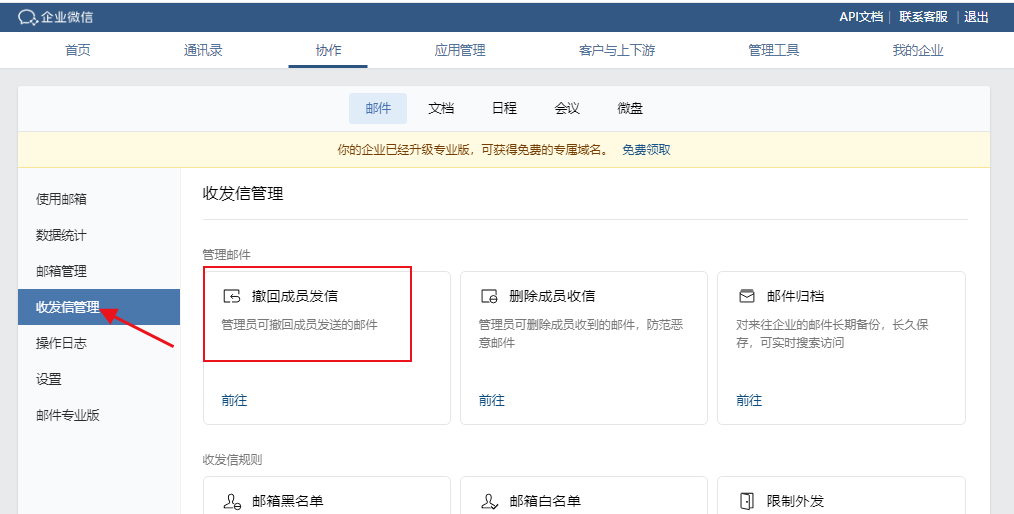Click the 撤回成员发信 card title

click(295, 296)
